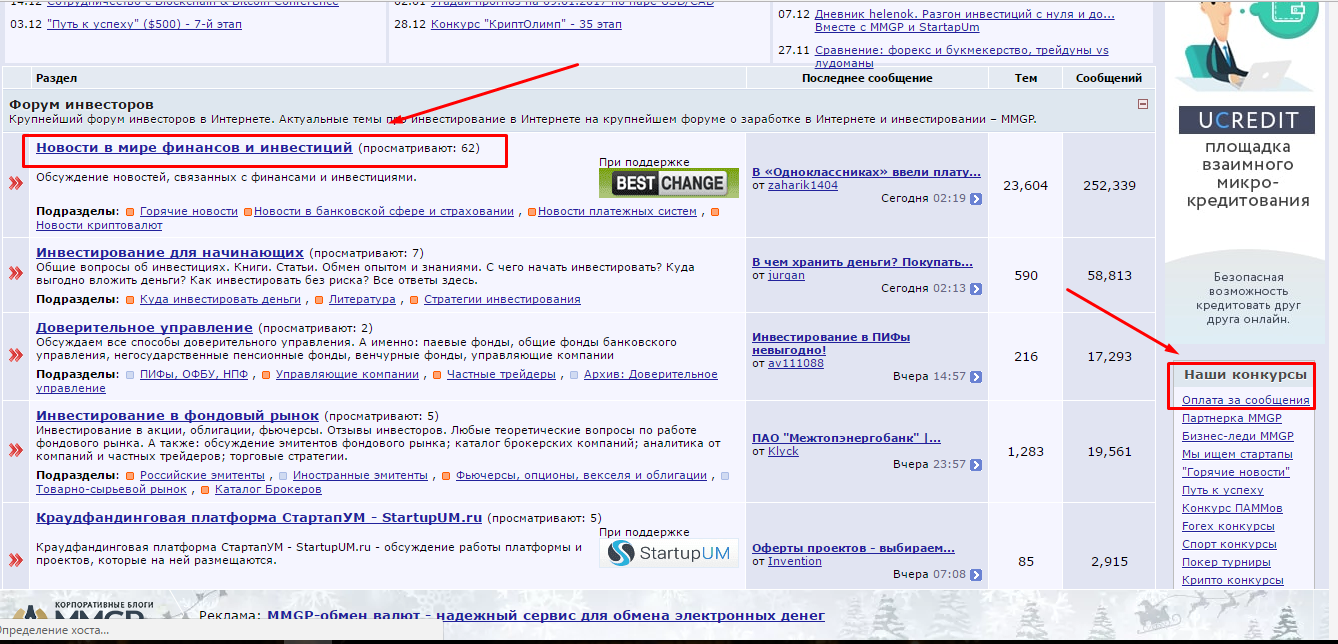Click the red arrows icon beside Доверительное управление
The height and width of the screenshot is (644, 1338).
(x=16, y=355)
